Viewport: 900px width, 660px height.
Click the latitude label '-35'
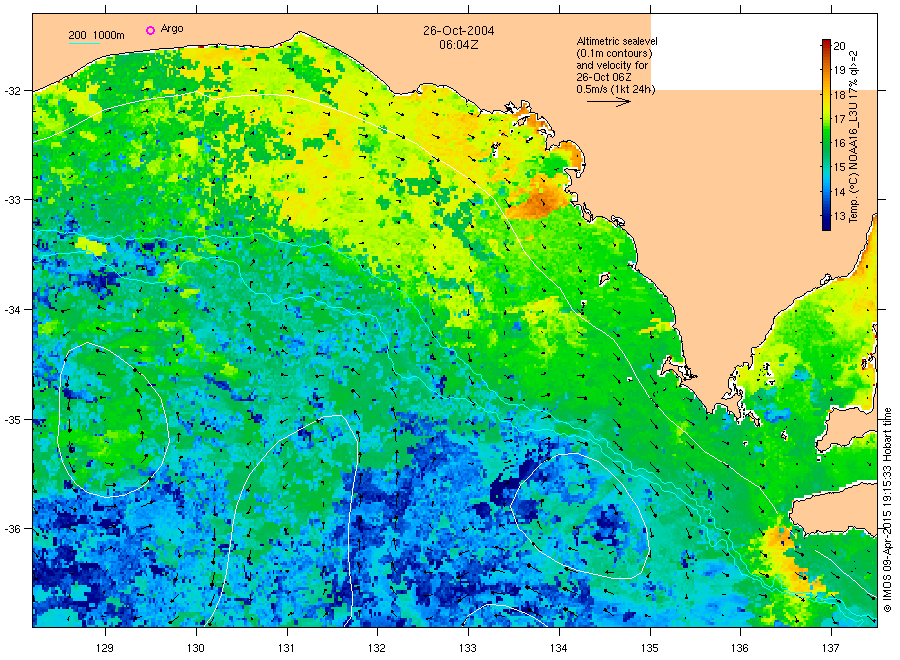12,420
